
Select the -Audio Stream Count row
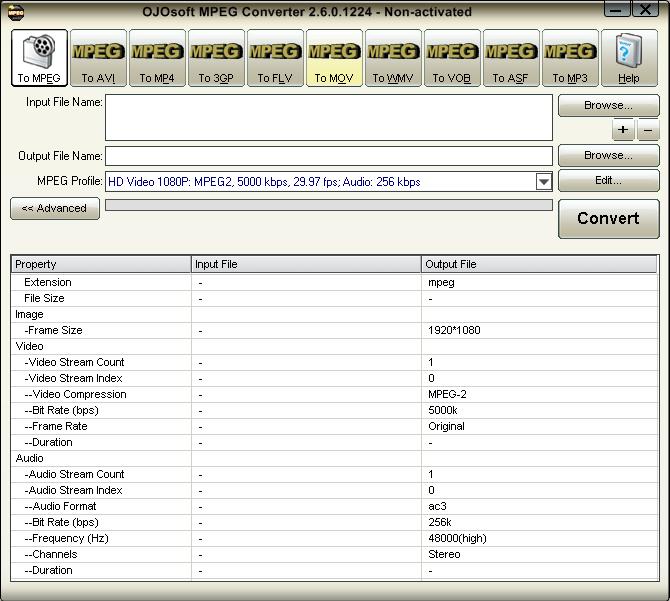coord(335,474)
